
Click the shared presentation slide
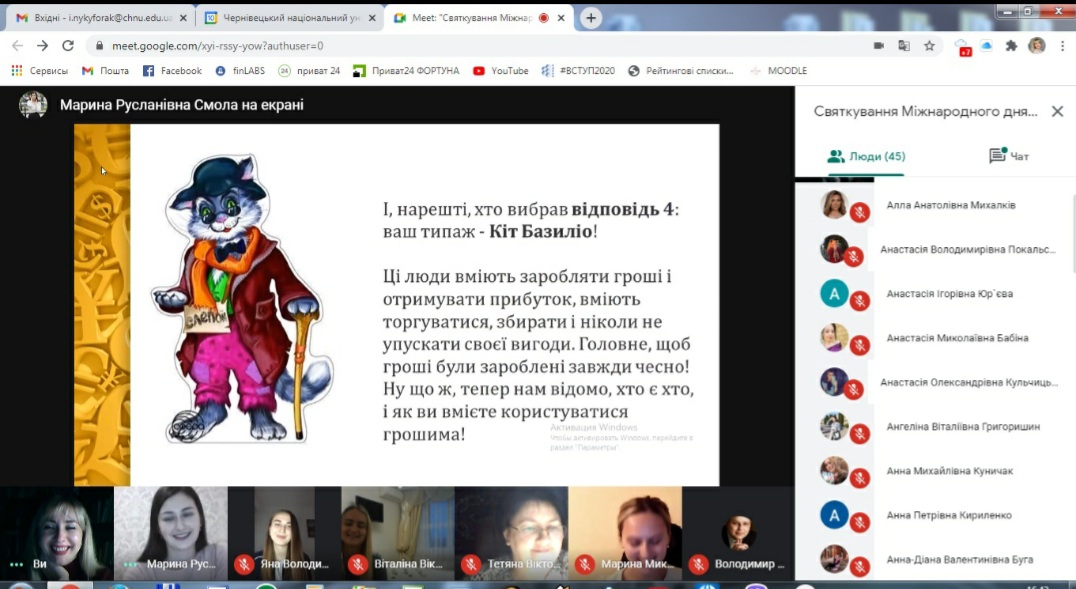click(397, 305)
